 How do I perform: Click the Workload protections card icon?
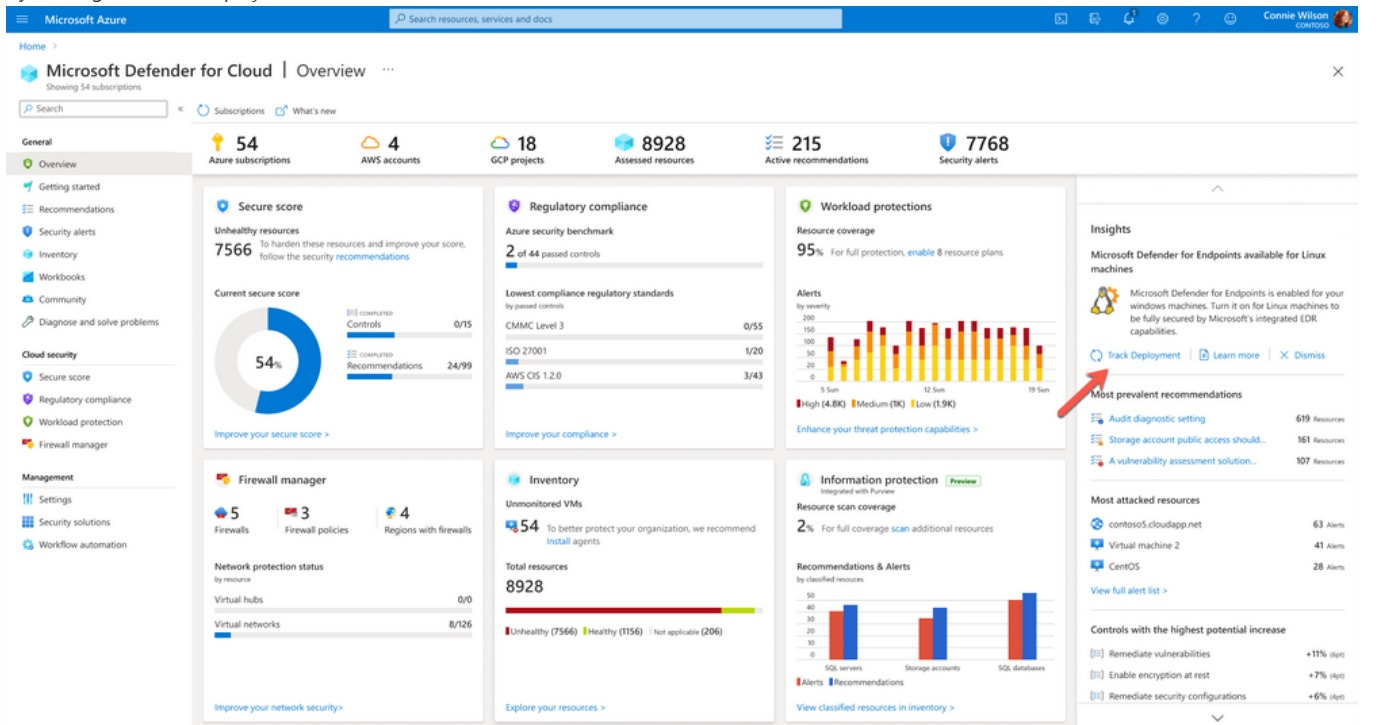[x=805, y=206]
